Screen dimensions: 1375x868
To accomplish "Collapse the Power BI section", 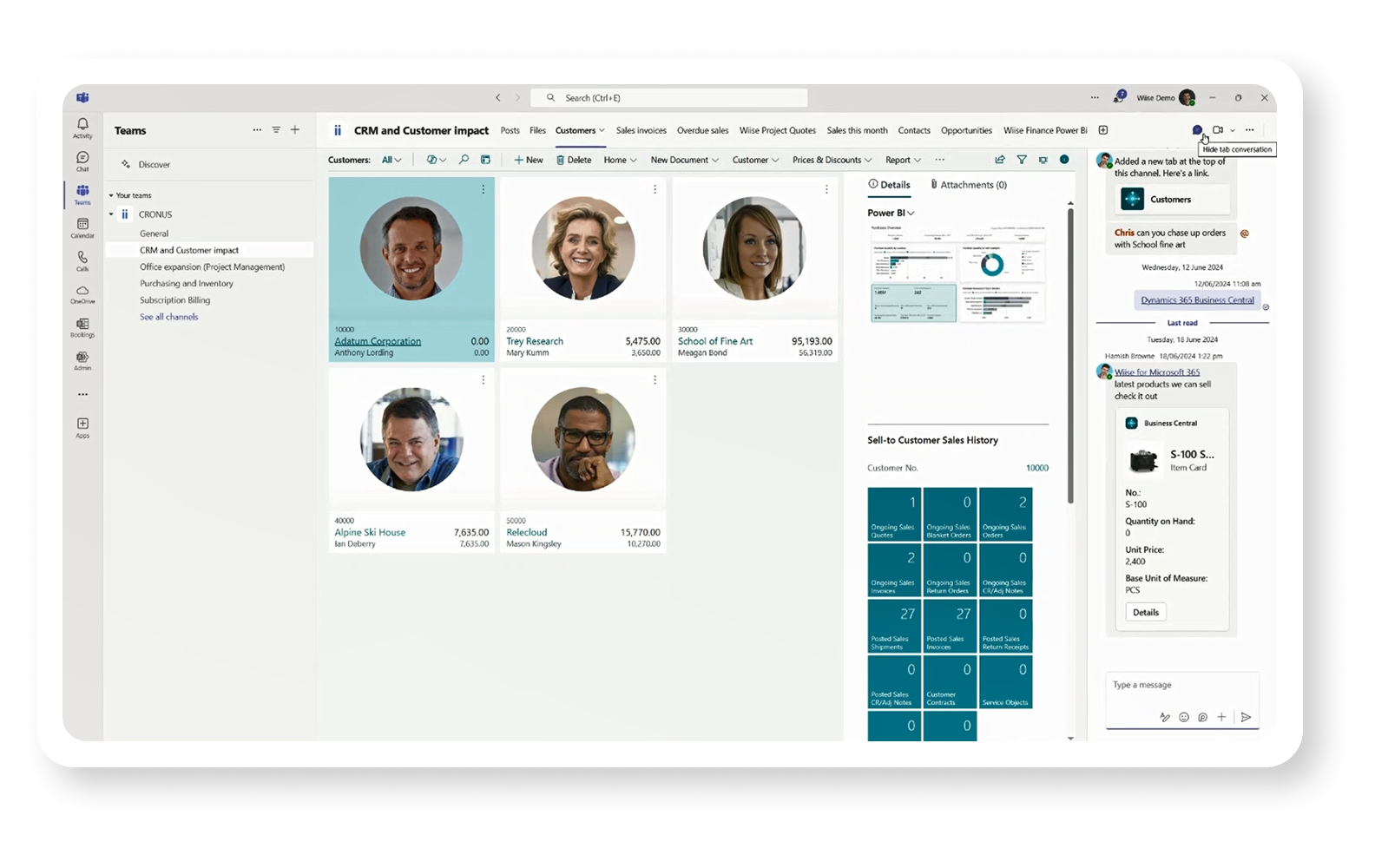I will 891,213.
